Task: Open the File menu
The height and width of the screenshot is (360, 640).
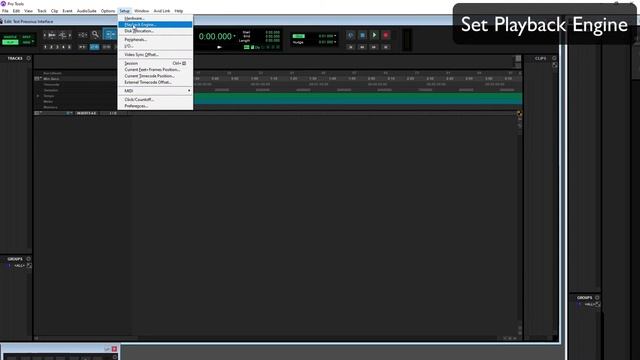Action: pos(5,11)
